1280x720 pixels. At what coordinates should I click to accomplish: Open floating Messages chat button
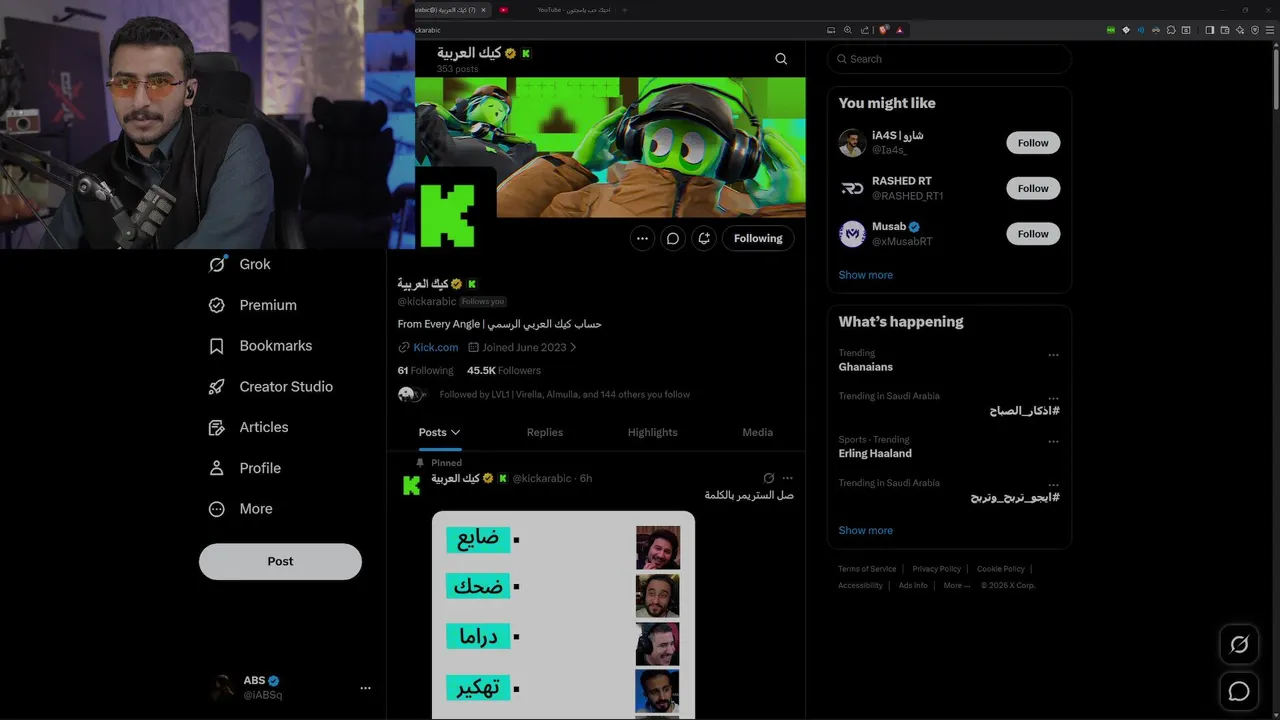pos(1239,691)
